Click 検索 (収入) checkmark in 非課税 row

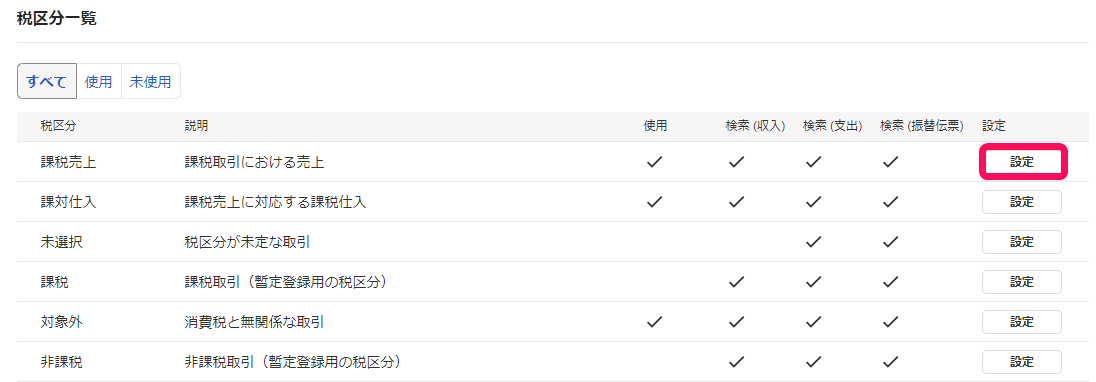[737, 362]
